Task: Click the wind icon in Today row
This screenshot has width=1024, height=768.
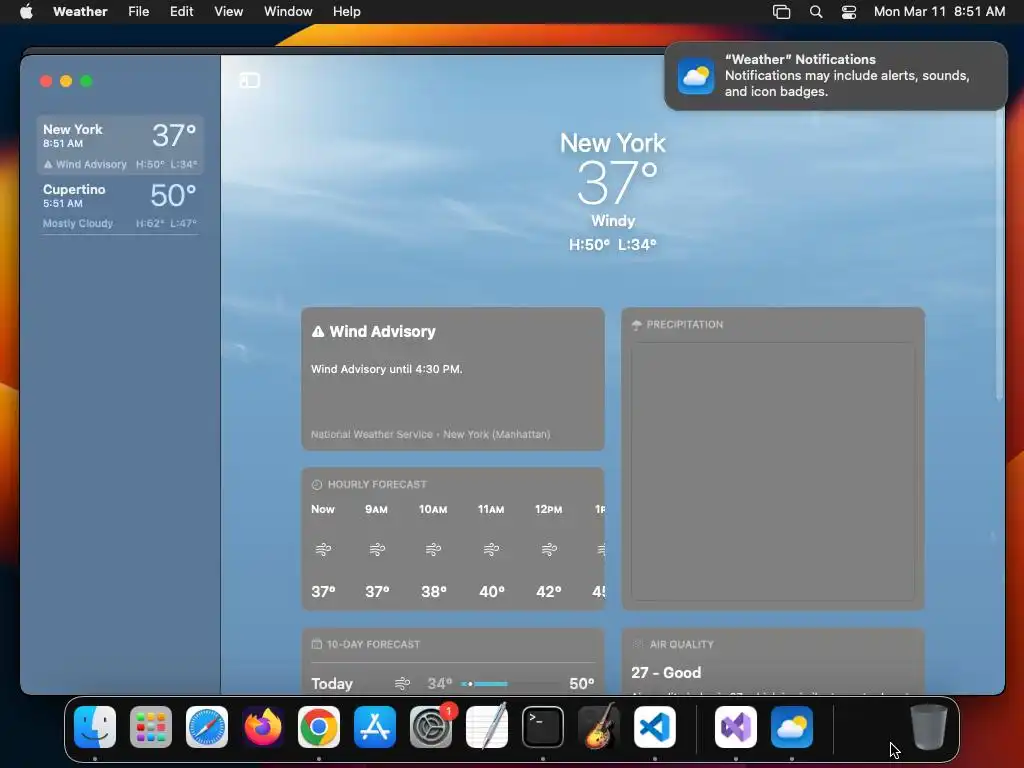Action: [402, 684]
